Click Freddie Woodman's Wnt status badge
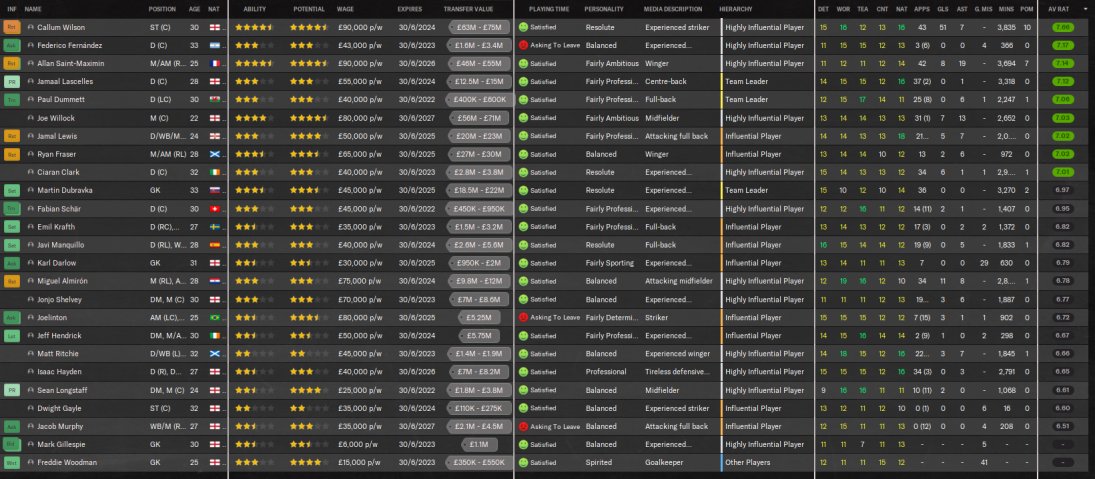The width and height of the screenshot is (1095, 479). [12, 463]
